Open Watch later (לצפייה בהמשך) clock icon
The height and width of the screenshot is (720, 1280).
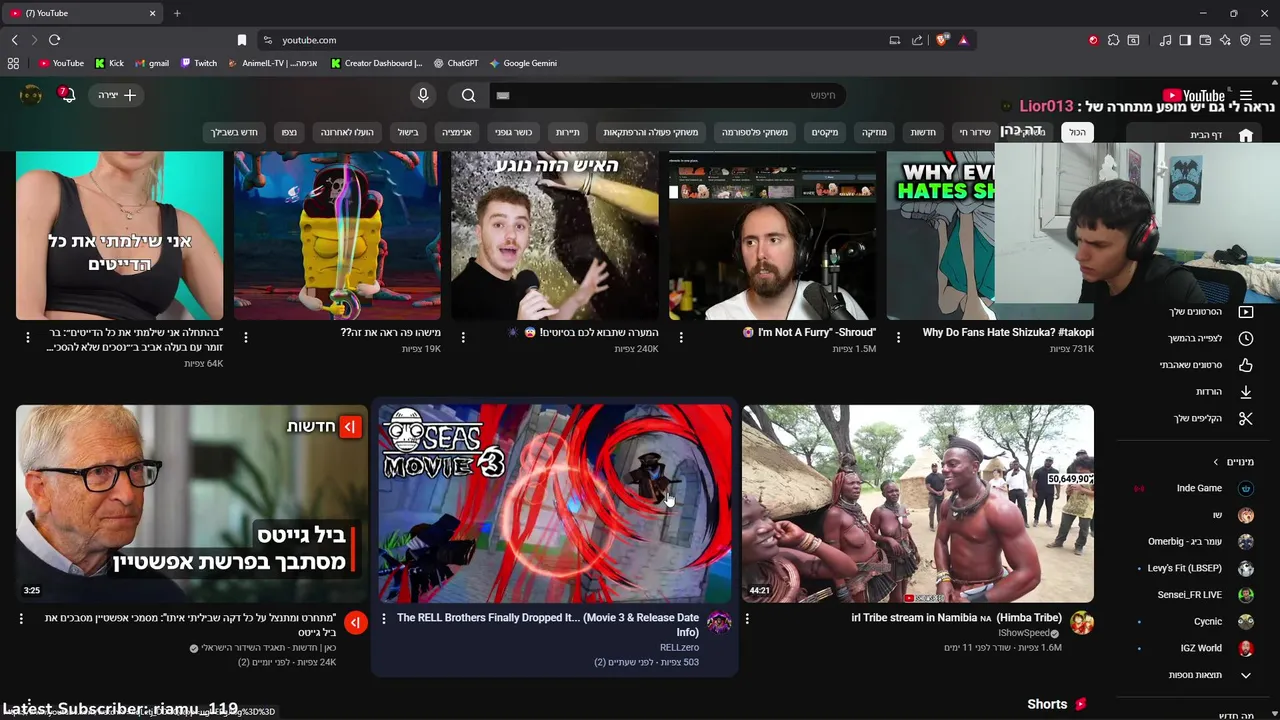pos(1246,338)
